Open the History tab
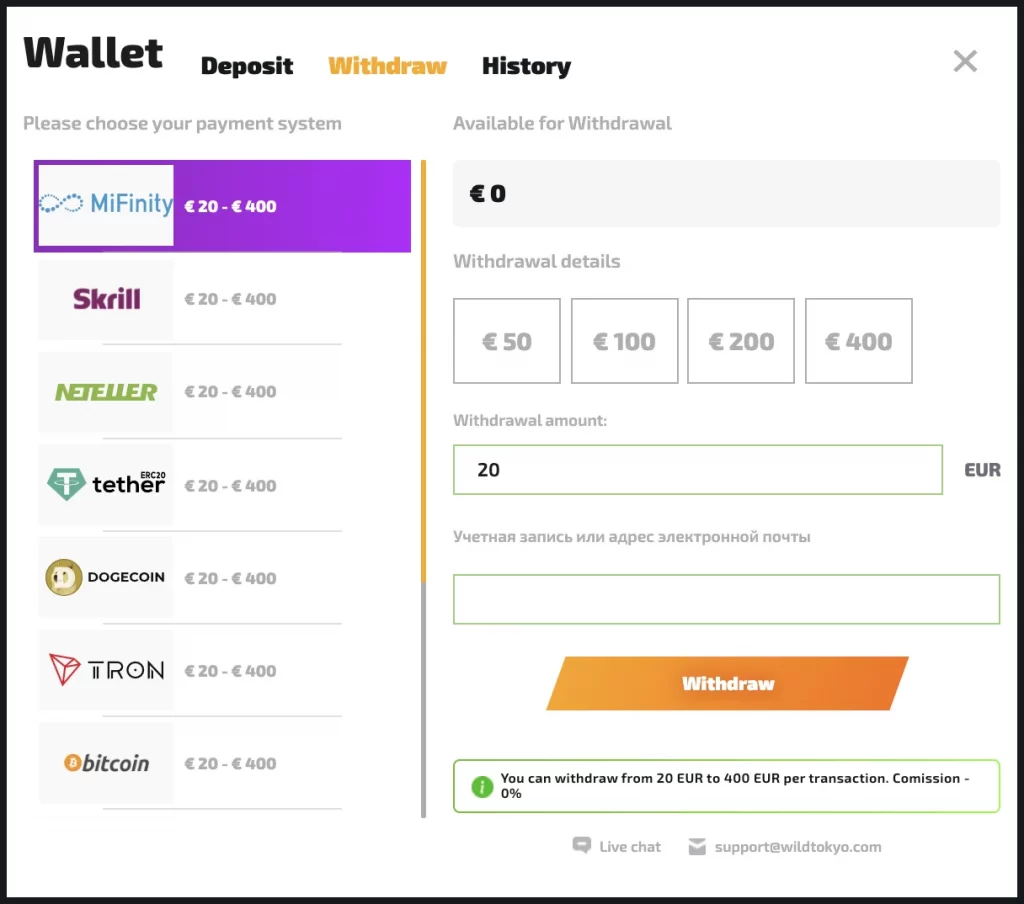Image resolution: width=1024 pixels, height=904 pixels. click(x=526, y=66)
